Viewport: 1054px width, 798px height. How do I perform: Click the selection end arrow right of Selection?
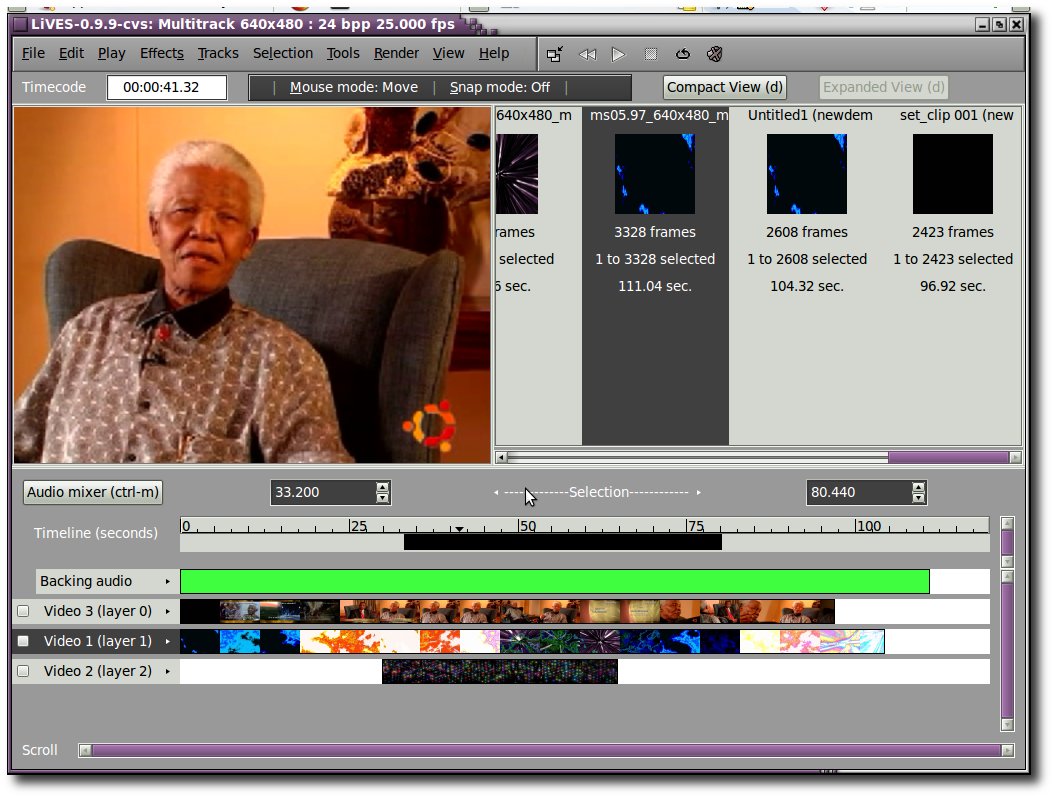click(x=698, y=493)
